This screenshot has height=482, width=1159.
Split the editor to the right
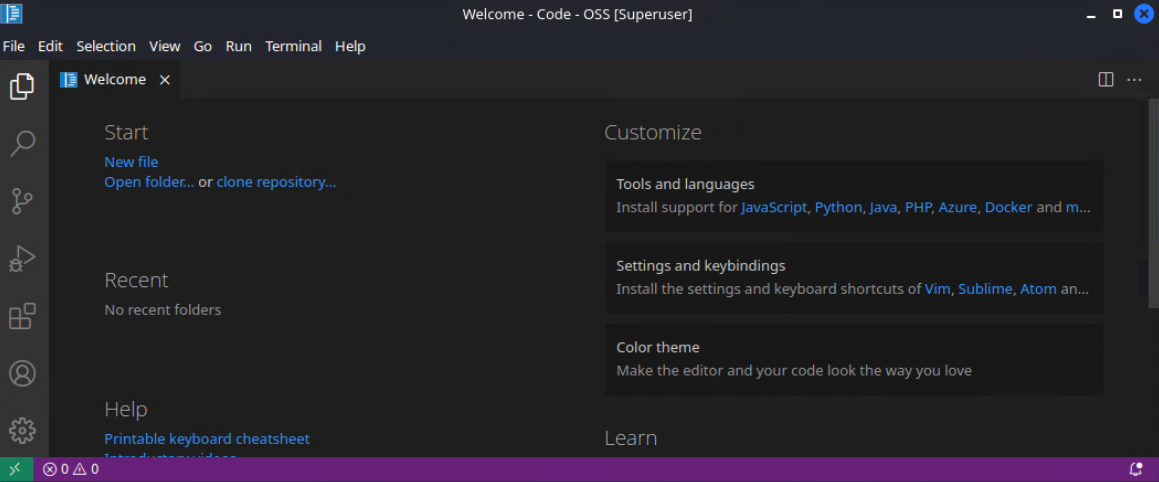[1106, 80]
